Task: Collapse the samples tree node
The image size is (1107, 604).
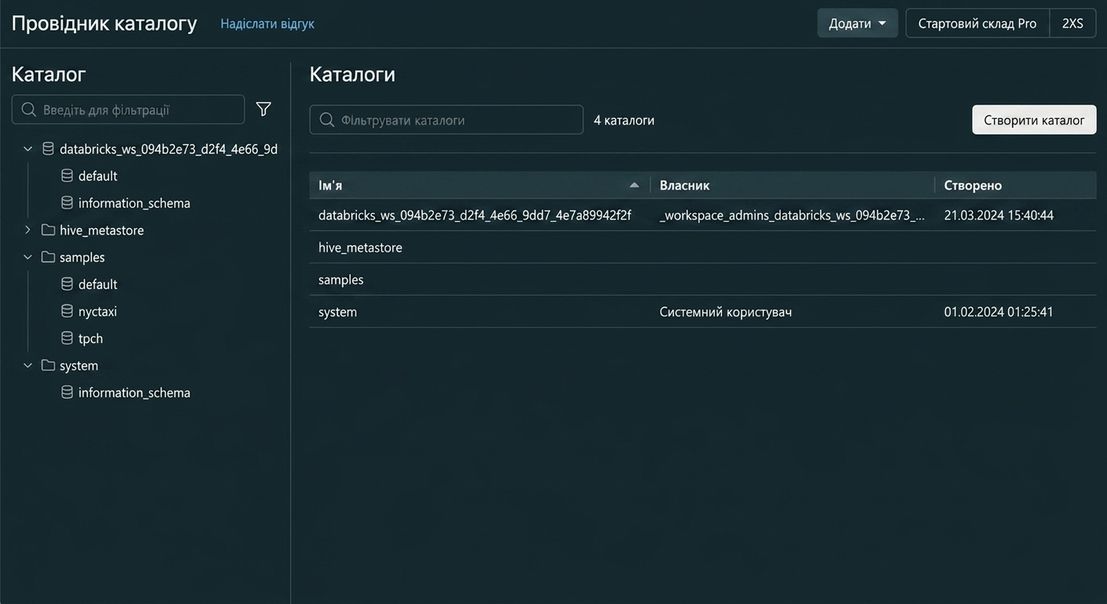Action: [x=28, y=257]
